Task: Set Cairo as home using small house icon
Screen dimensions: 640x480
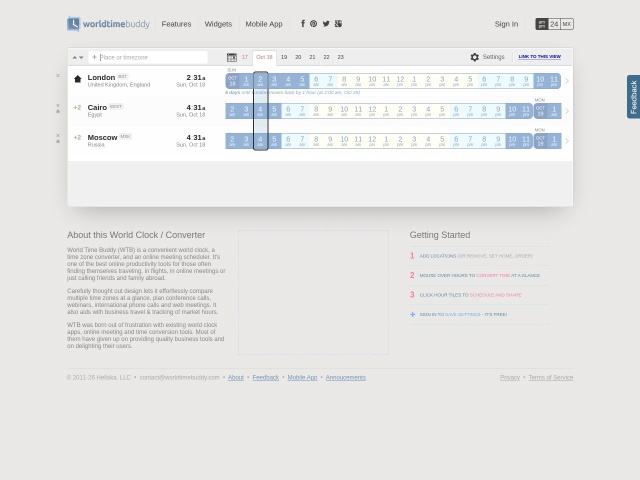Action: point(58,111)
